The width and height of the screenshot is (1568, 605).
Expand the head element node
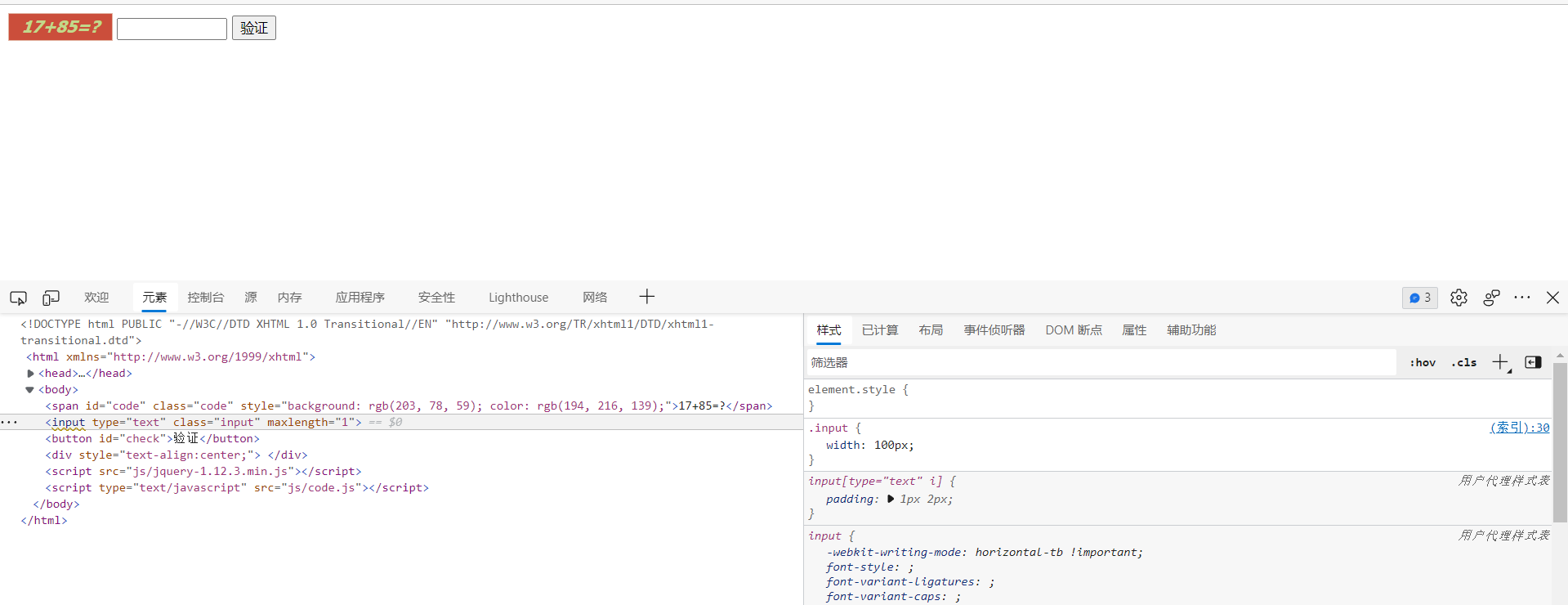click(x=31, y=374)
